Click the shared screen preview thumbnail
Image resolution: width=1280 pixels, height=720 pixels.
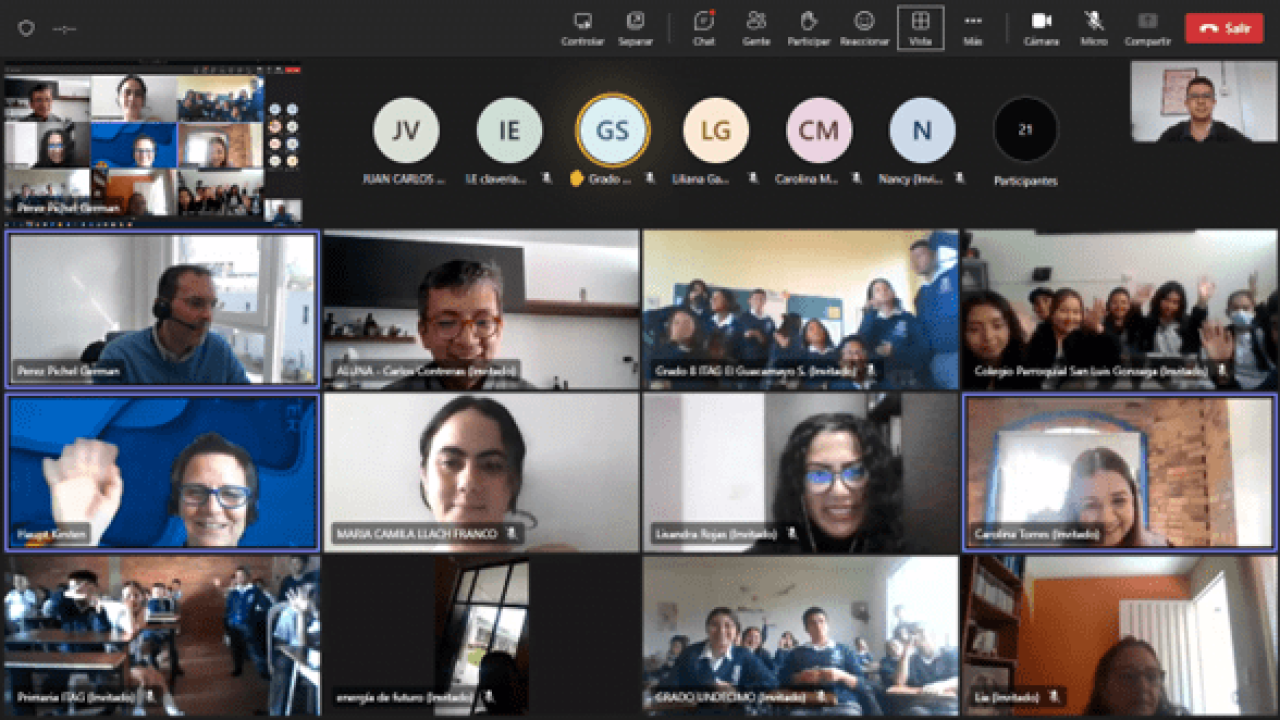tap(152, 143)
